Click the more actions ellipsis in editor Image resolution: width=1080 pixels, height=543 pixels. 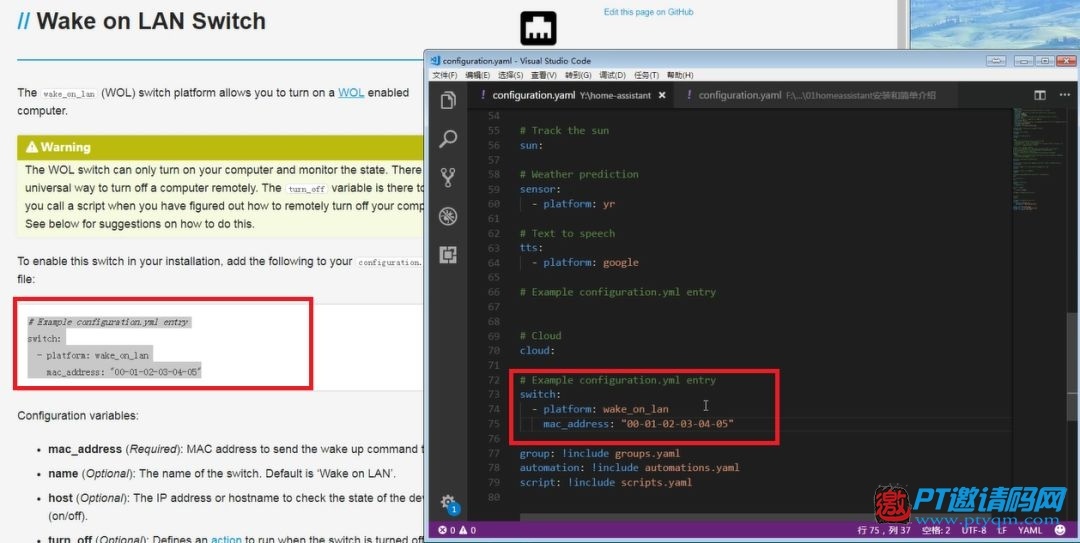(1066, 95)
